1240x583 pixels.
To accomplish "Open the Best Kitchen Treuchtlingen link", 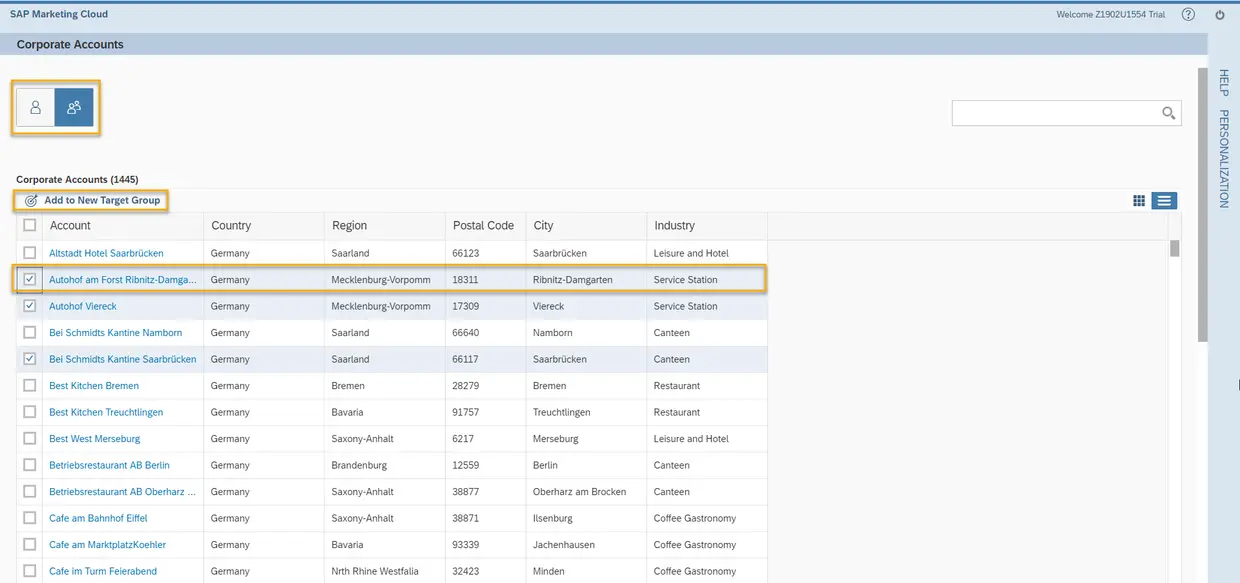I will point(106,412).
